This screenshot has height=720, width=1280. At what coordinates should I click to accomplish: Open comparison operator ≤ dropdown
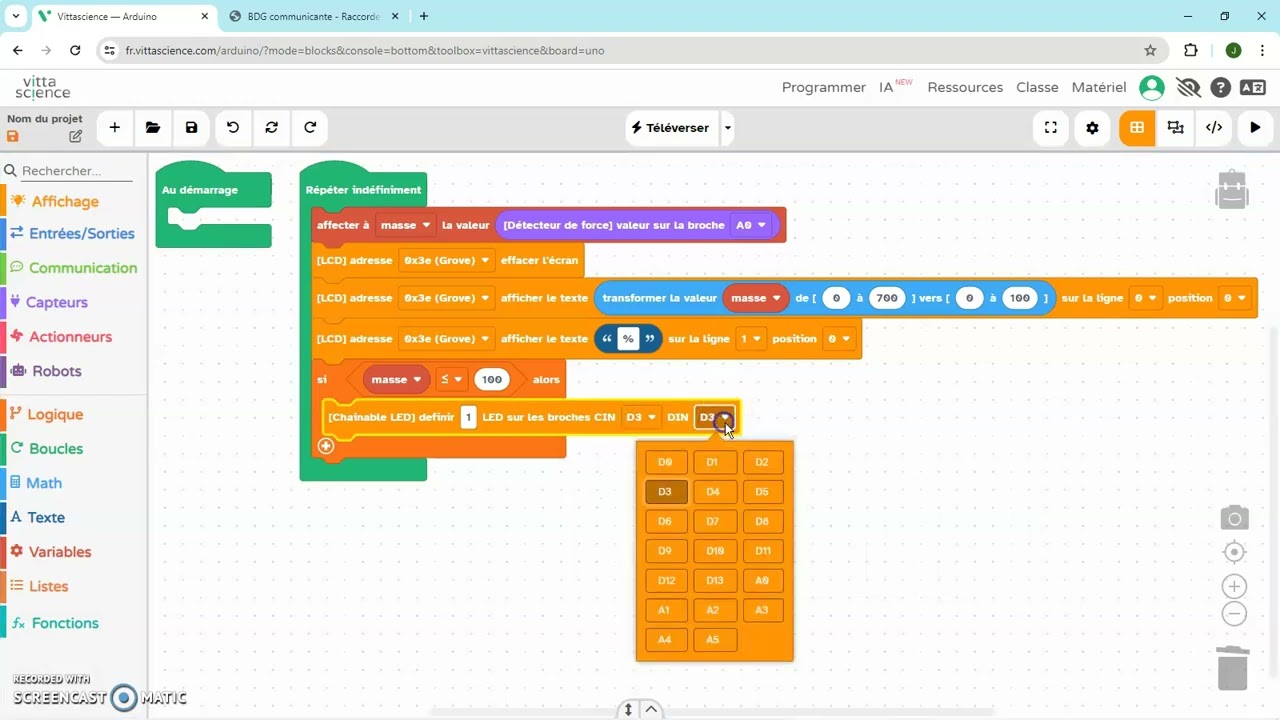click(x=451, y=379)
